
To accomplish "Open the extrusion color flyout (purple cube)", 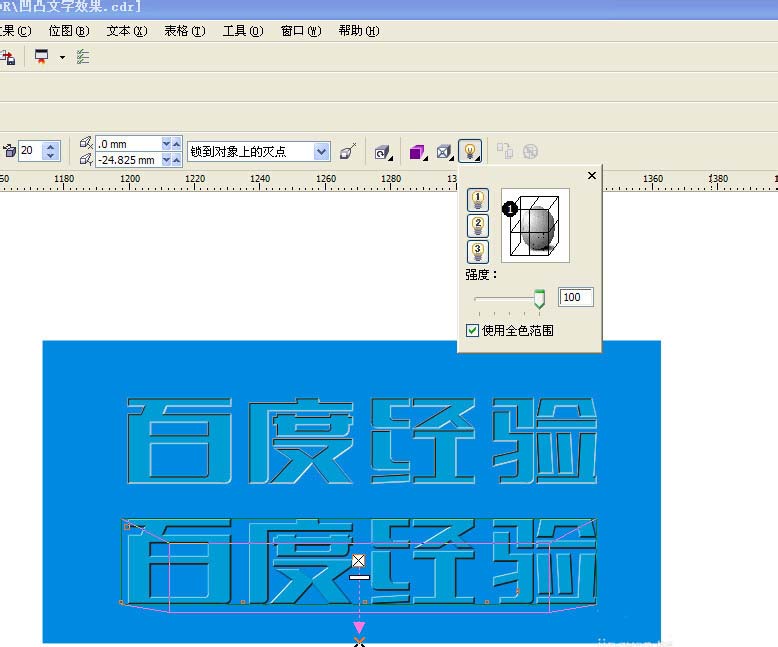I will [x=418, y=152].
